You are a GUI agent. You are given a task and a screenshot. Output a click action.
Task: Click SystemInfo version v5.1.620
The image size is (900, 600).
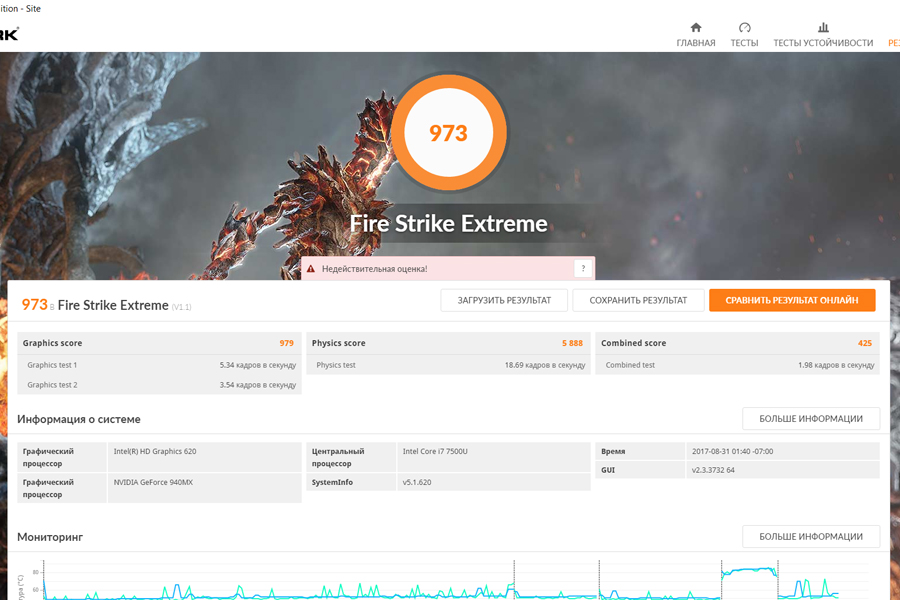pyautogui.click(x=417, y=482)
